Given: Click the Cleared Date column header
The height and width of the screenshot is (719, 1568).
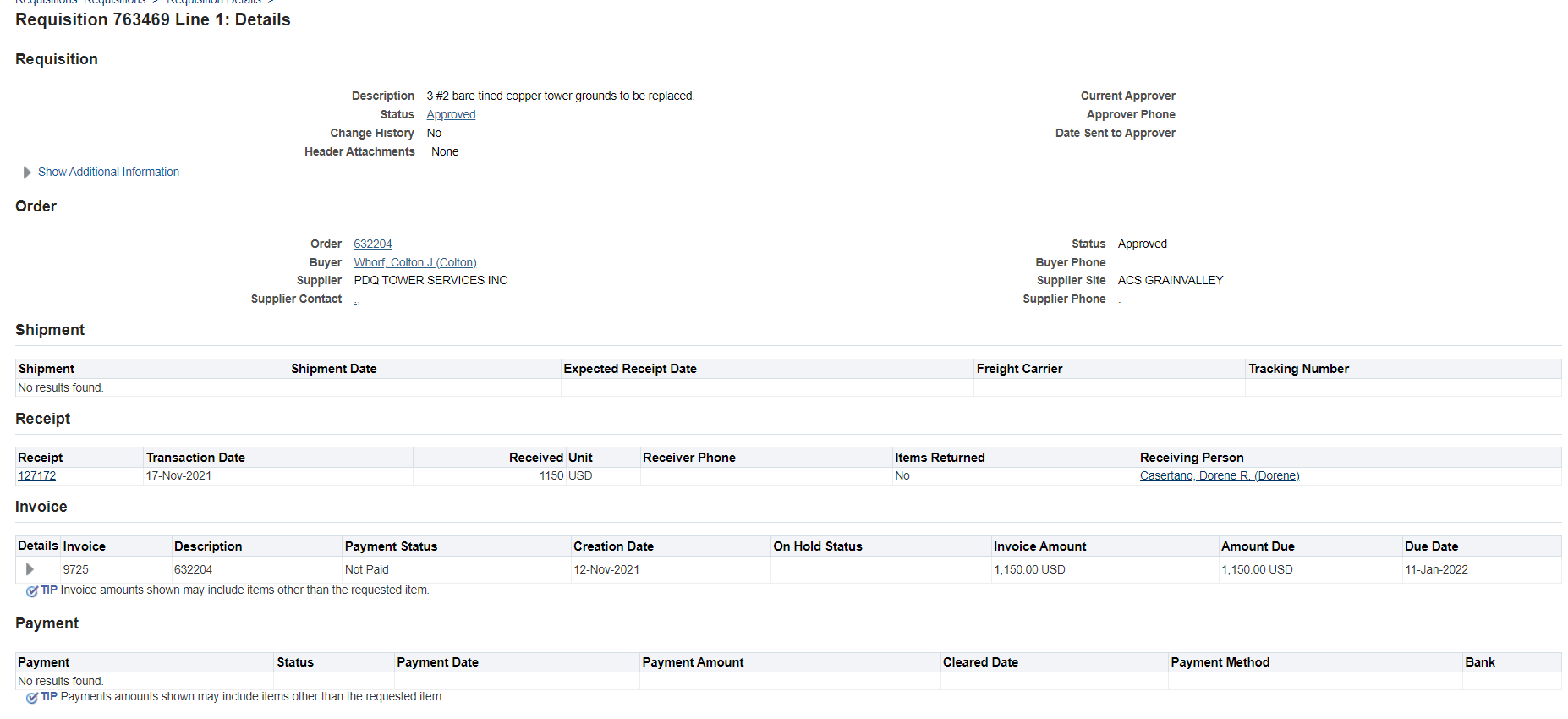Looking at the screenshot, I should coord(980,662).
